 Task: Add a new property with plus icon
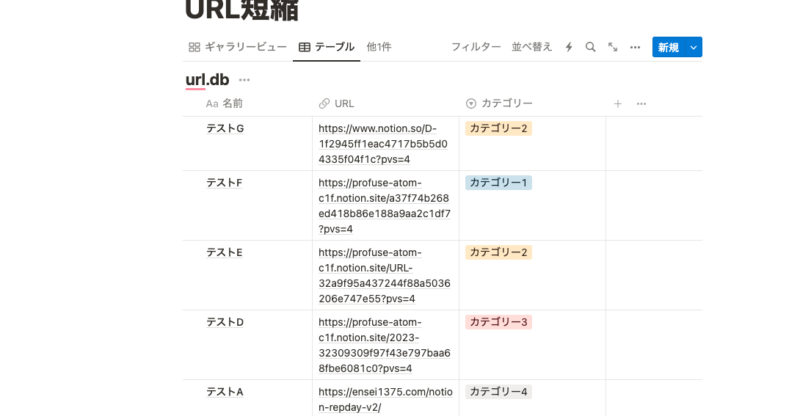(x=618, y=104)
